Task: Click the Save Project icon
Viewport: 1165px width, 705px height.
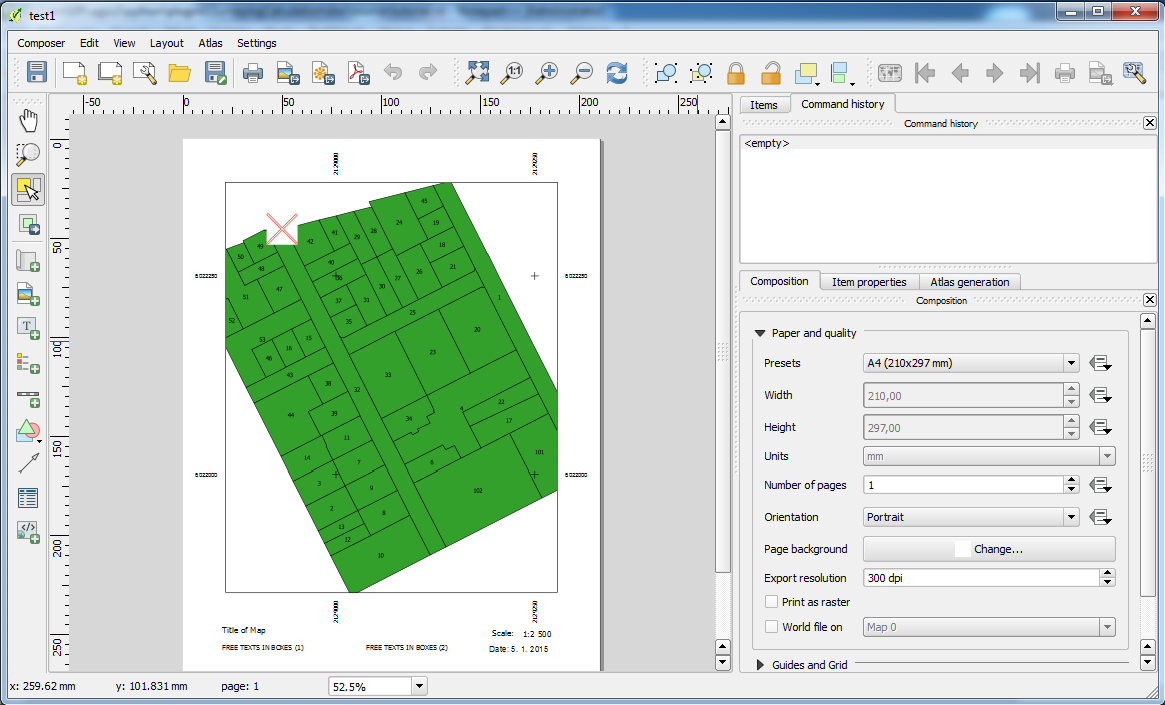Action: click(37, 72)
